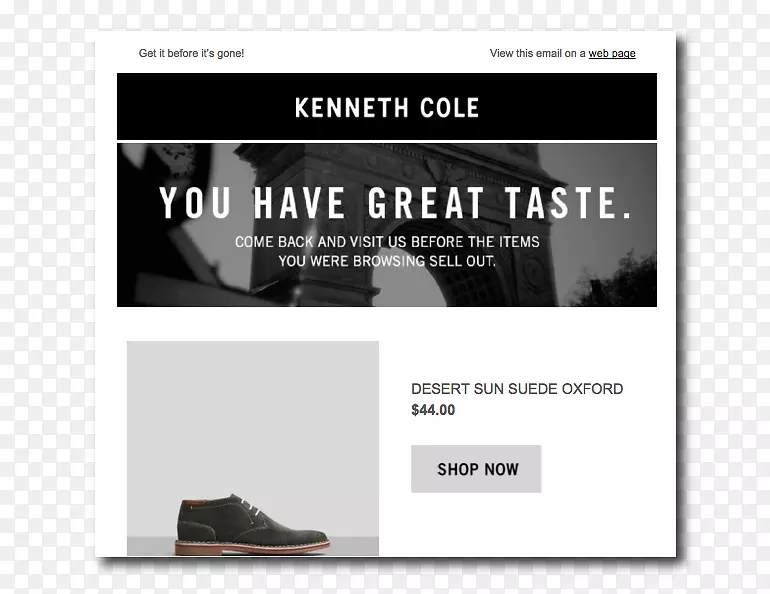
Task: Click the SHOP NOW button
Action: (477, 469)
